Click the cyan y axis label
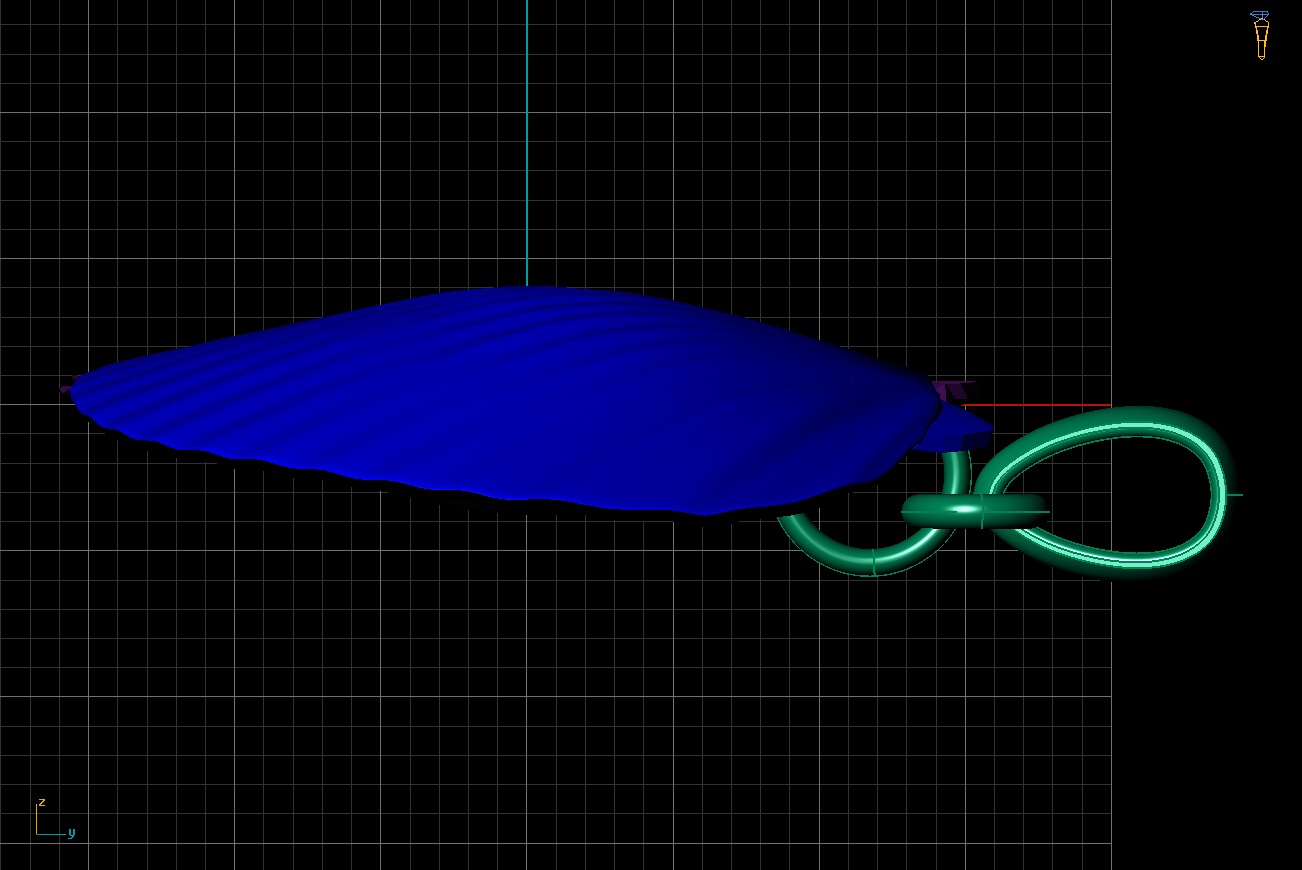Image resolution: width=1302 pixels, height=870 pixels. click(71, 834)
